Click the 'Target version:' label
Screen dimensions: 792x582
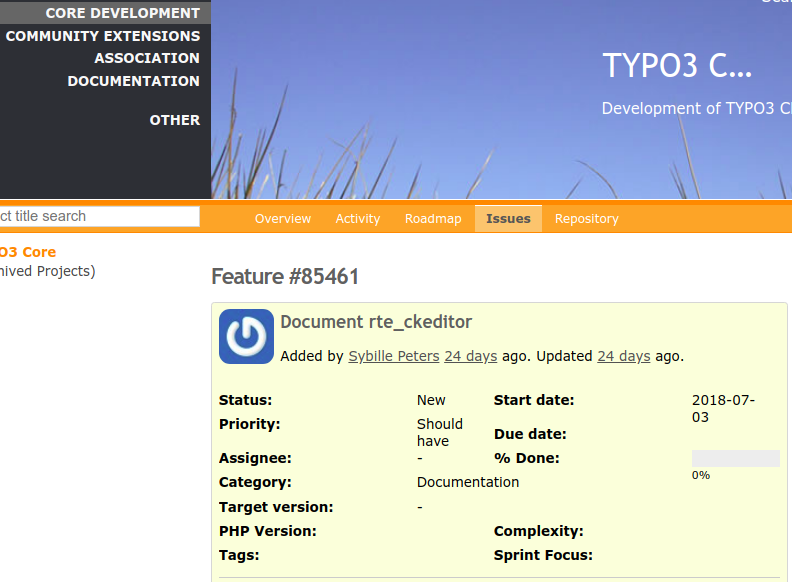coord(276,507)
